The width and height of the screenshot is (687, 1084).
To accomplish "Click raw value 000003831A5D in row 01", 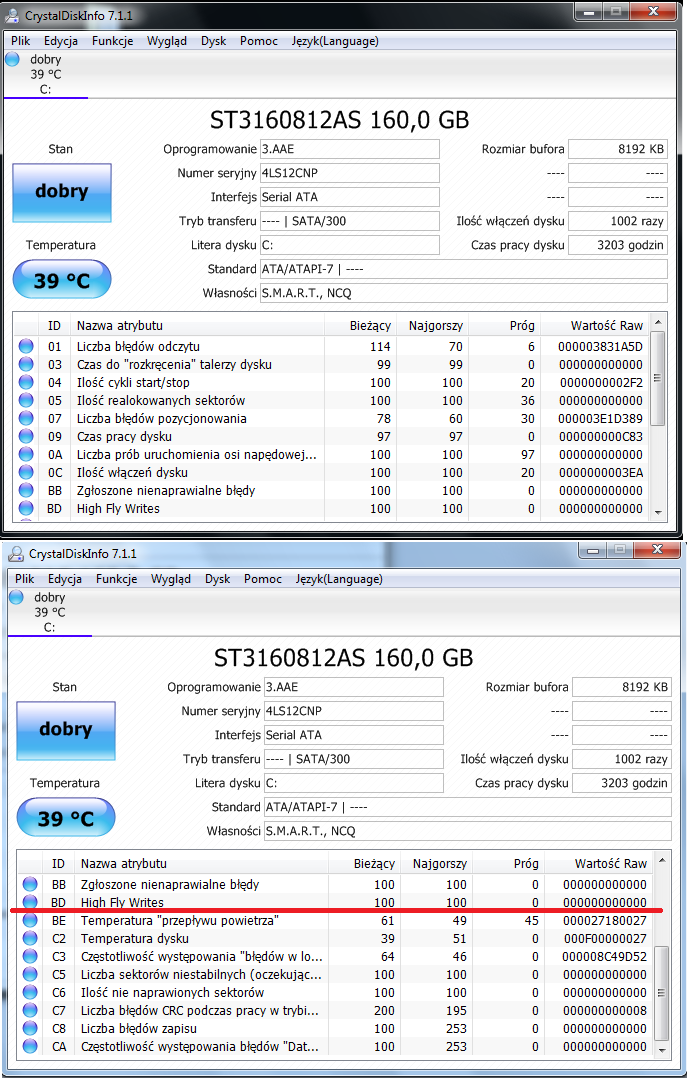I will pyautogui.click(x=601, y=346).
